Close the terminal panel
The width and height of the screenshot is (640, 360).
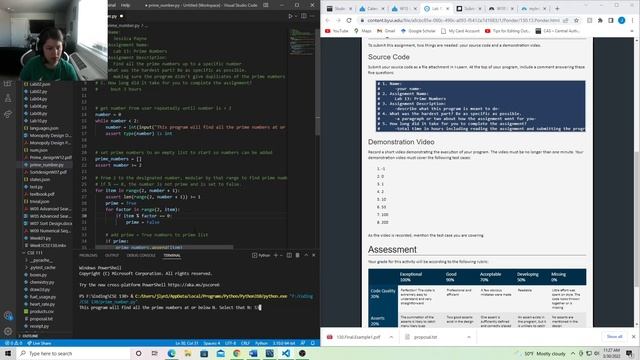(313, 255)
